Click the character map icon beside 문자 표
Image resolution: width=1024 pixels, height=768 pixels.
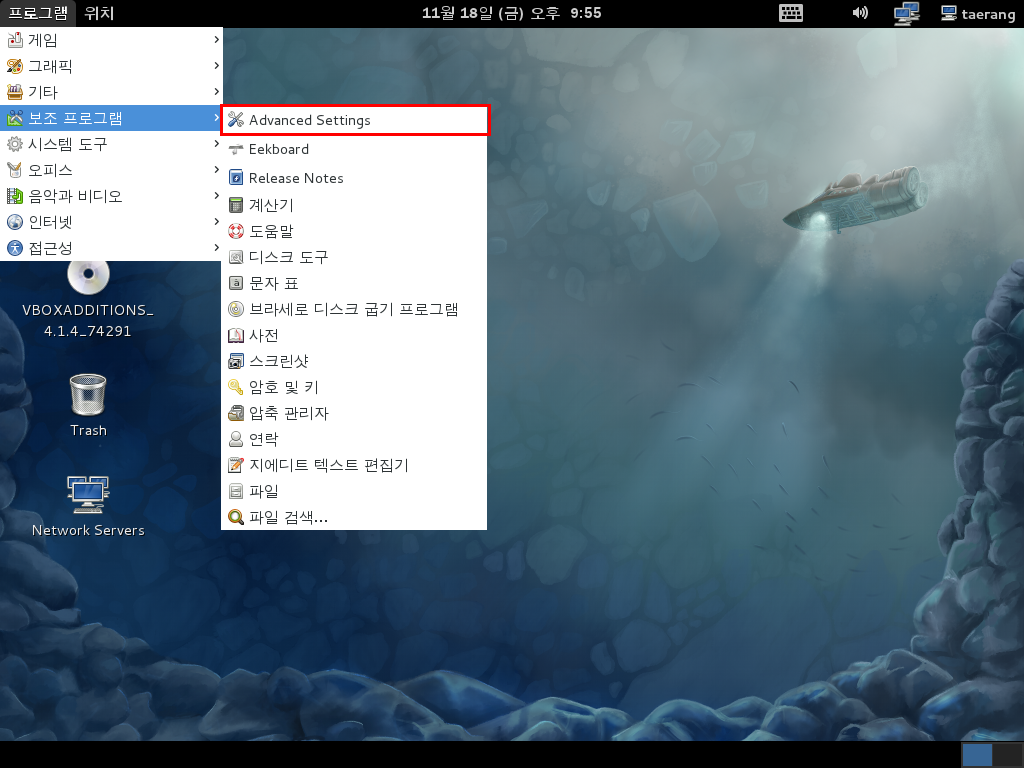pyautogui.click(x=236, y=283)
